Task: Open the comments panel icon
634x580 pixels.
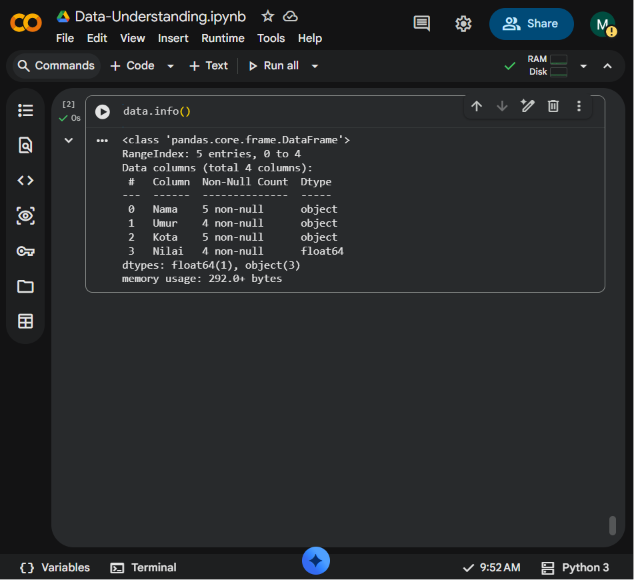Action: (422, 23)
